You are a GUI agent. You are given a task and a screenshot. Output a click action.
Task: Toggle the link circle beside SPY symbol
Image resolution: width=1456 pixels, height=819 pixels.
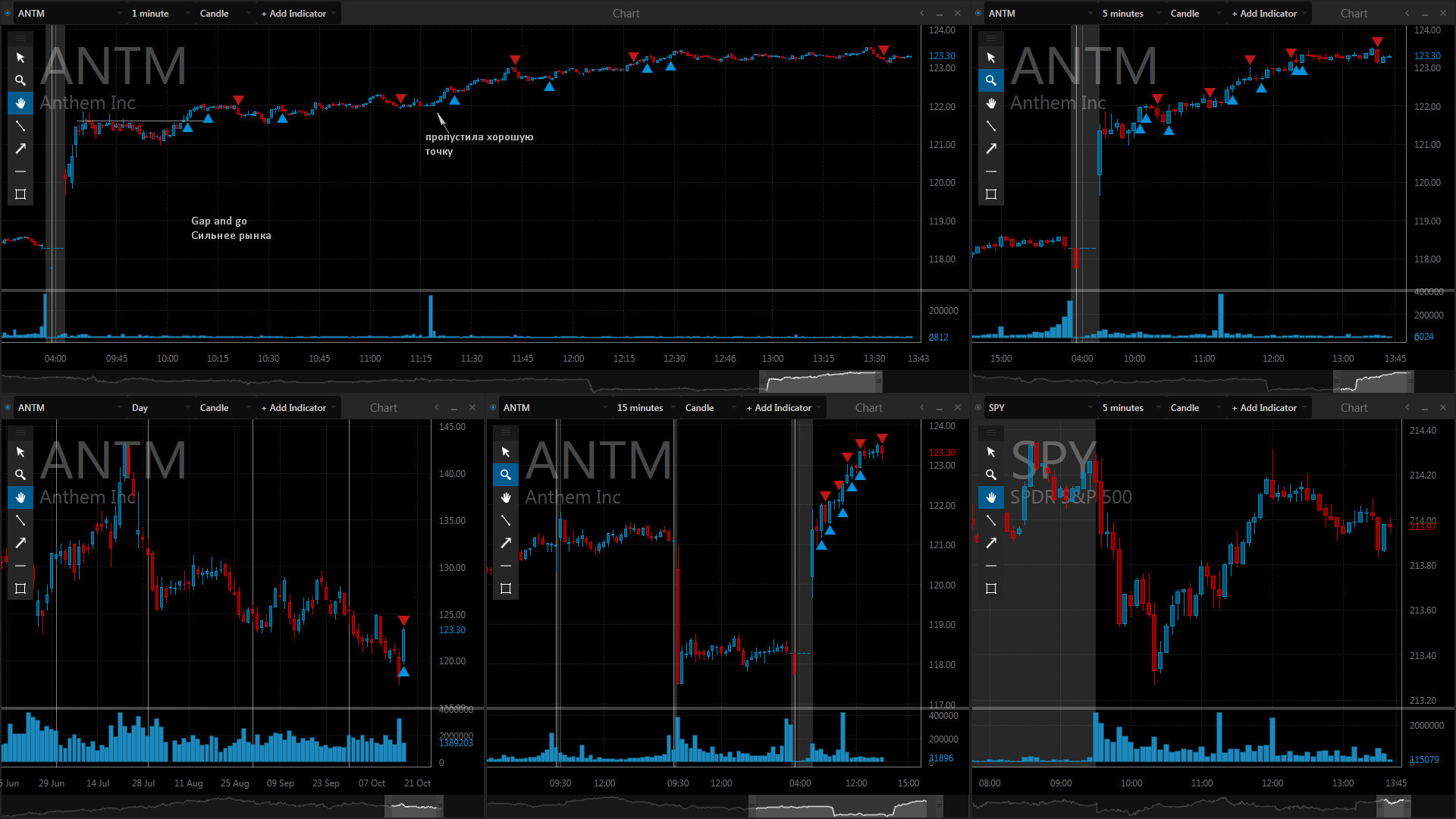[x=978, y=408]
